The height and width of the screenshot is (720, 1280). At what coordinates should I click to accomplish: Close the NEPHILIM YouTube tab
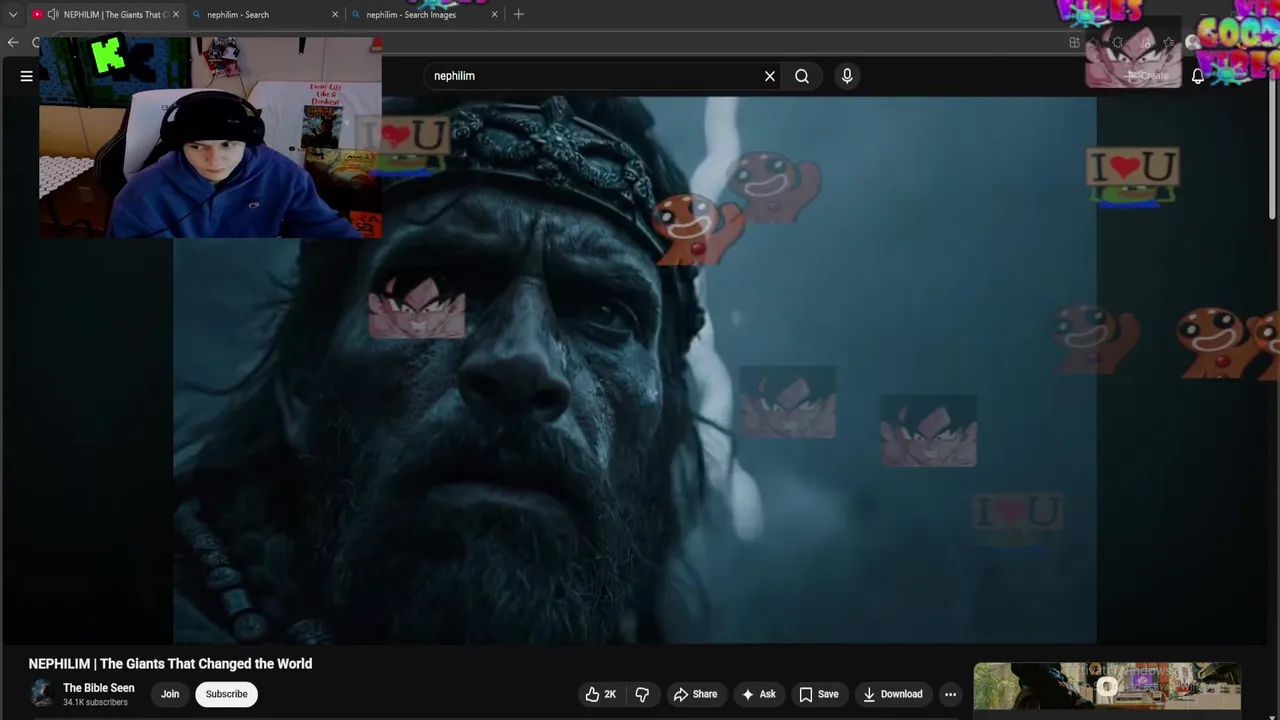(x=176, y=15)
